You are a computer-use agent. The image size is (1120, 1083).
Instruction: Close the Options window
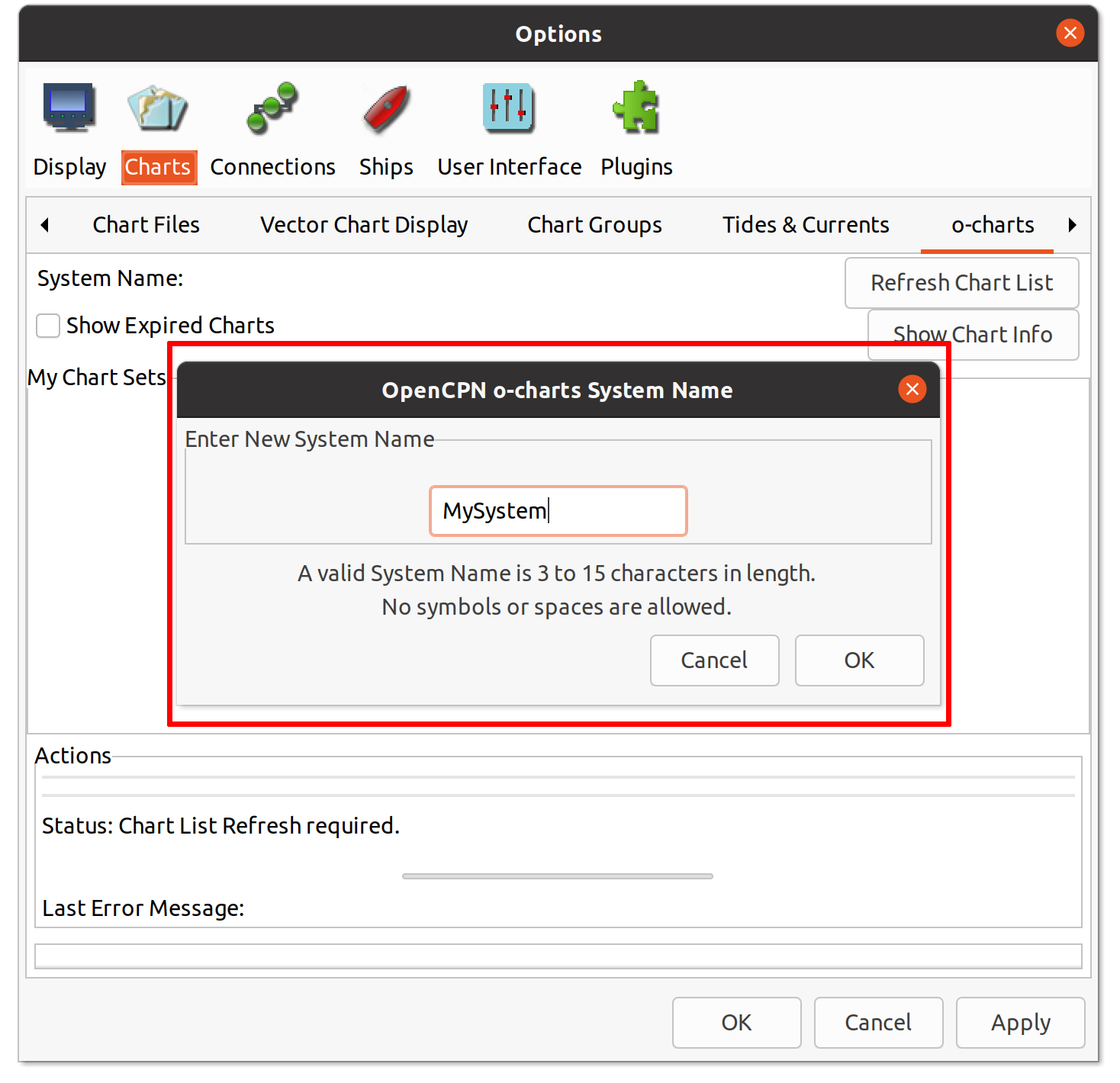coord(1070,34)
